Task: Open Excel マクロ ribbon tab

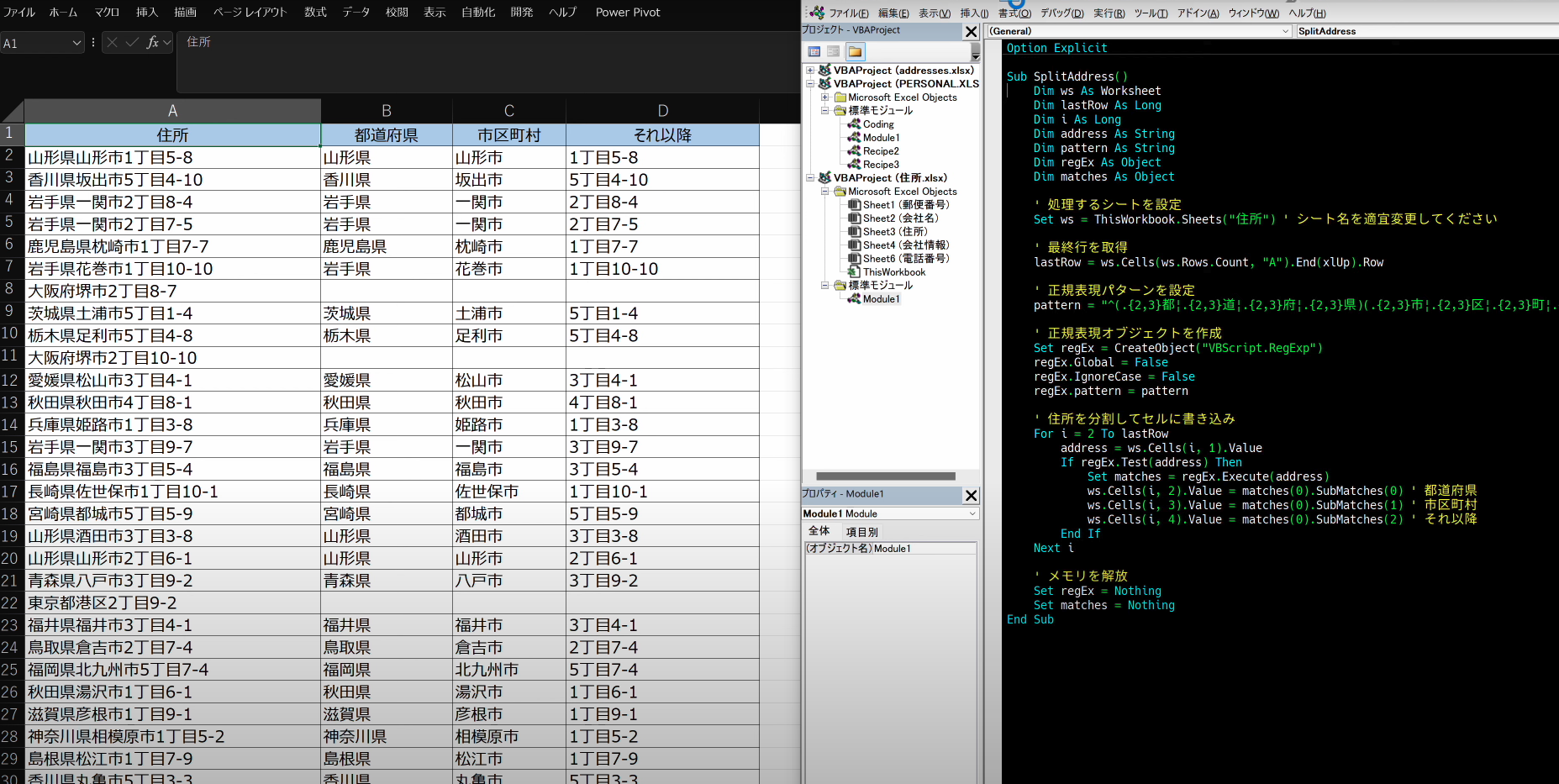Action: (107, 13)
